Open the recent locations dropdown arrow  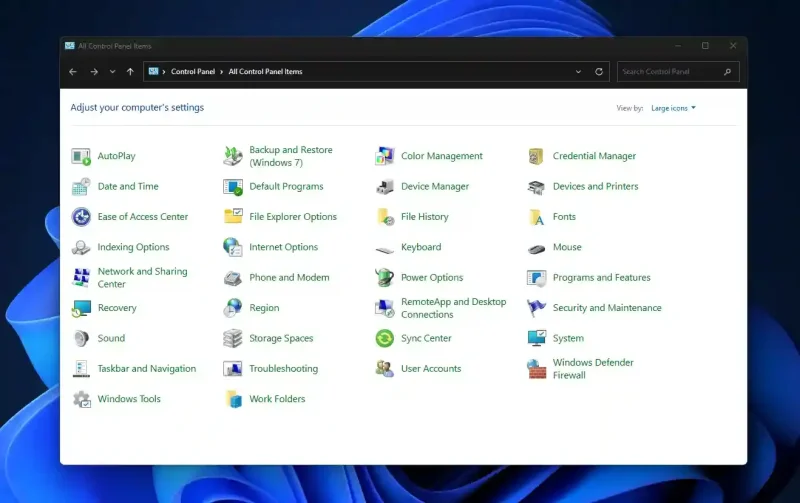coord(112,72)
